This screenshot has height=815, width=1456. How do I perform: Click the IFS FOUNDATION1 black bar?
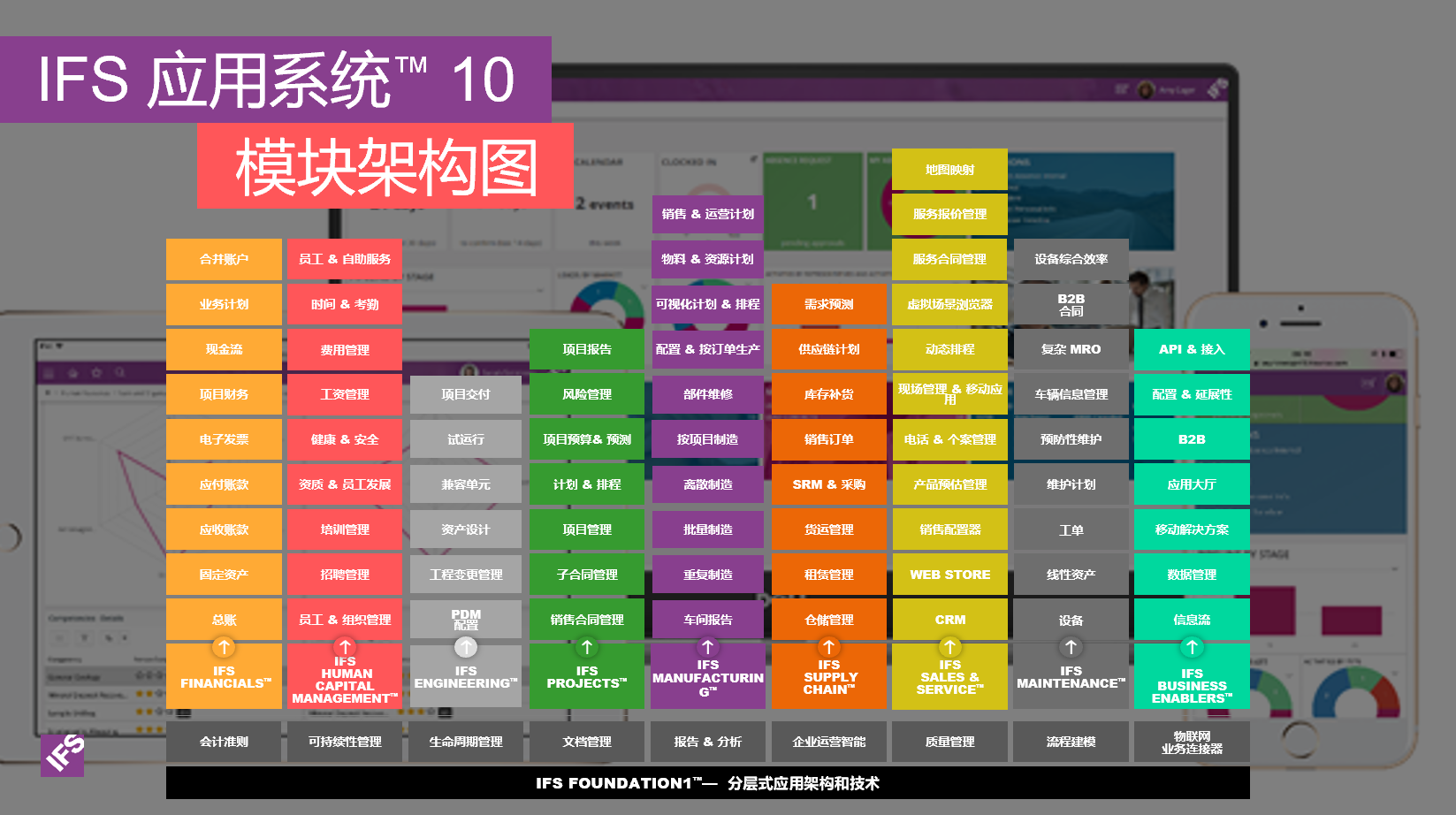pyautogui.click(x=708, y=782)
